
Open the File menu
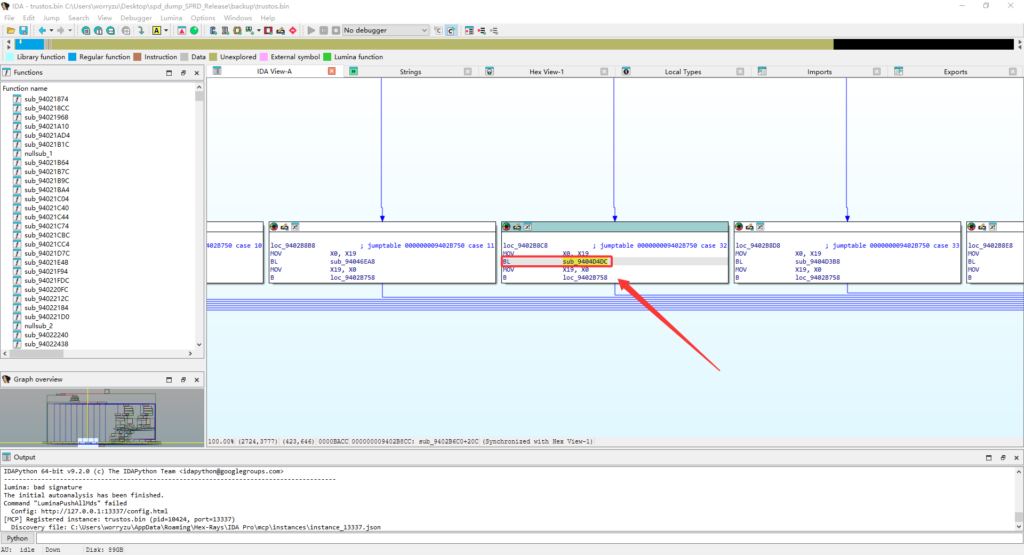[x=9, y=18]
